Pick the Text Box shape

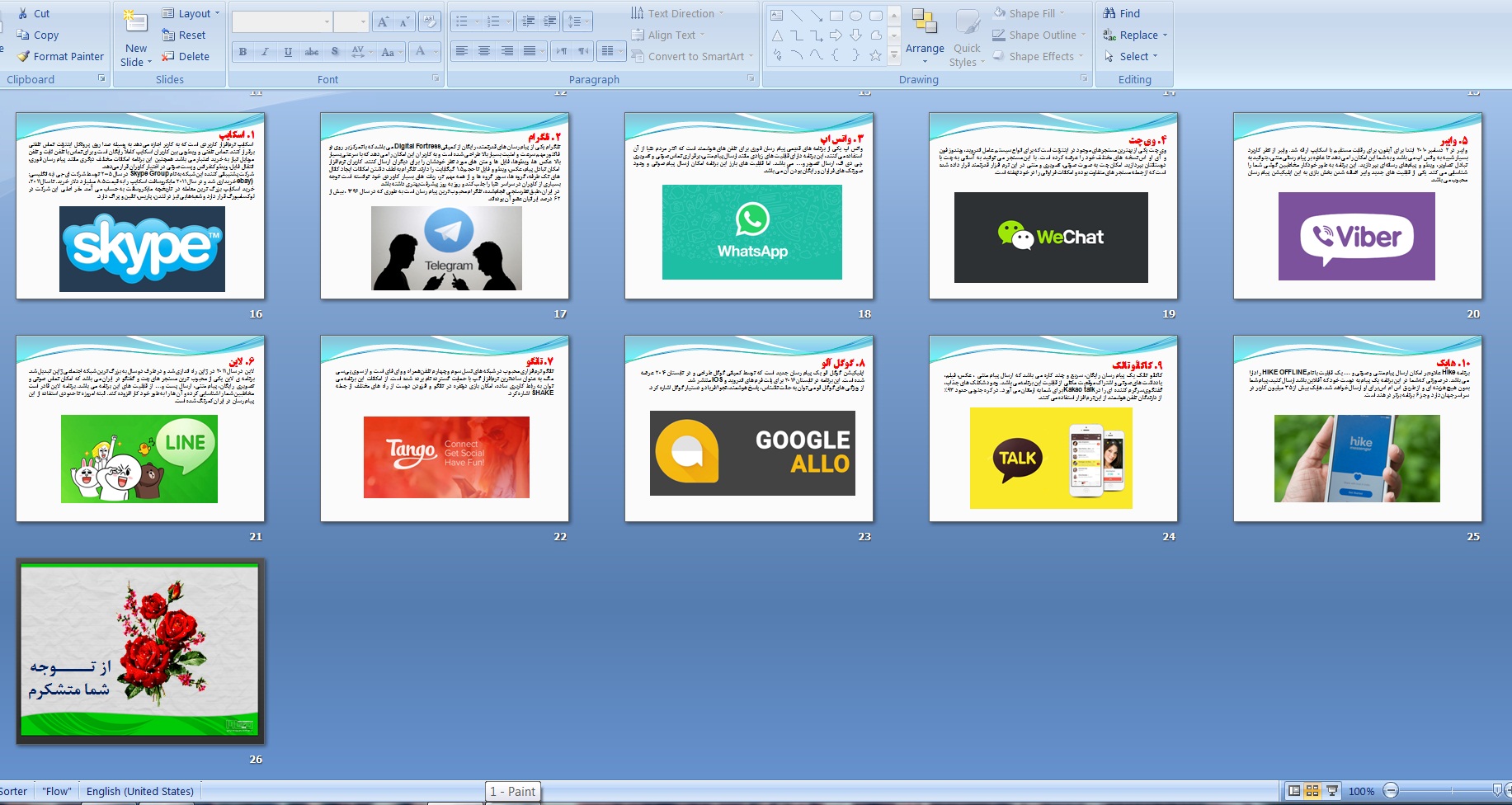click(776, 15)
